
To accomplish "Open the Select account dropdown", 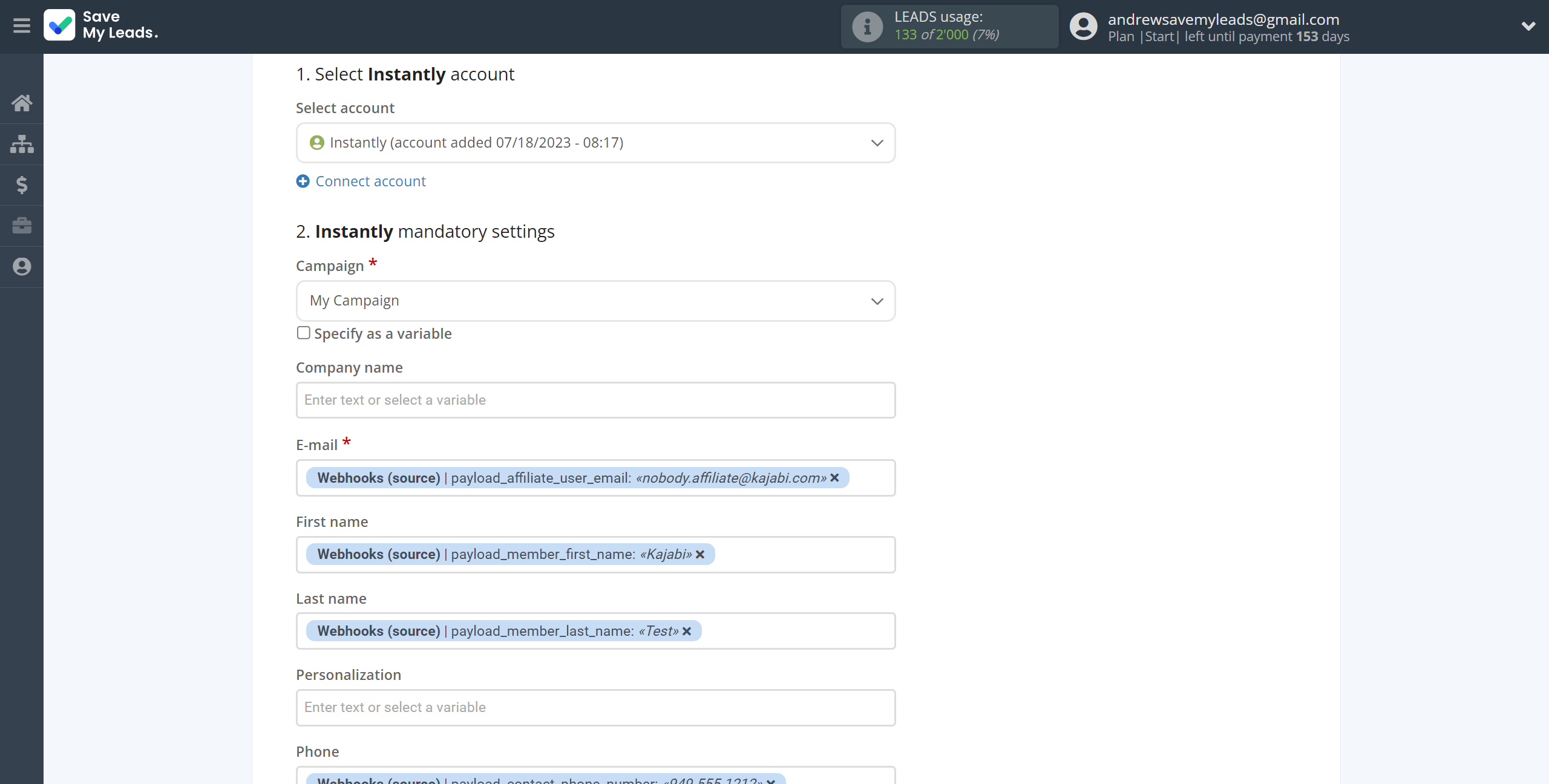I will [595, 143].
